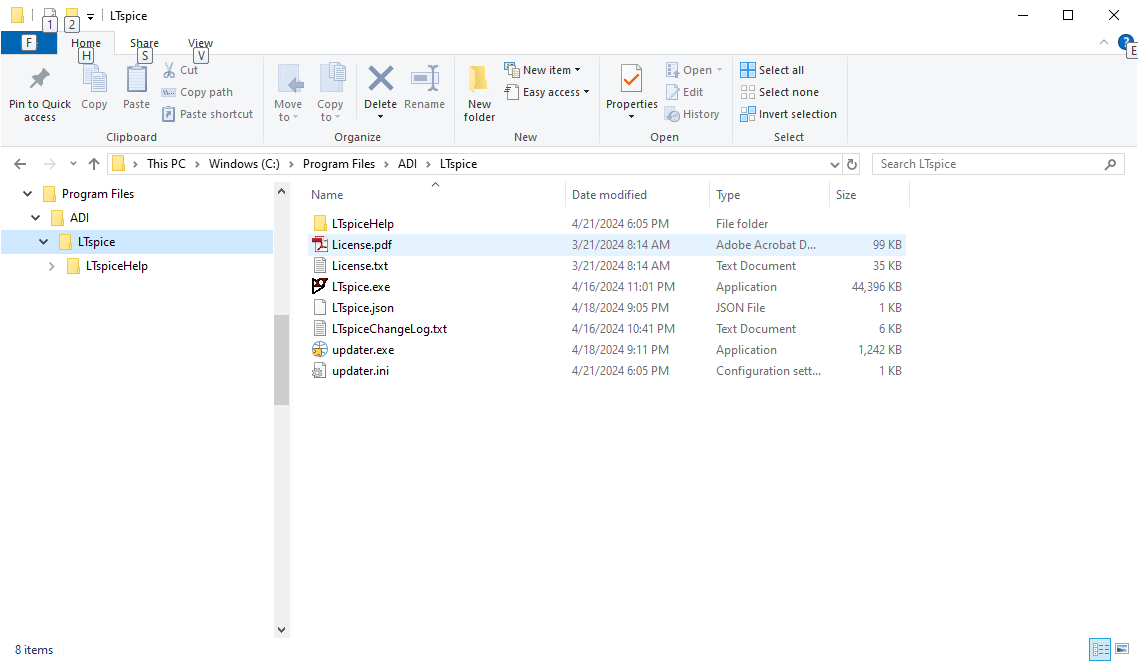The height and width of the screenshot is (662, 1138).
Task: Click the Copy button in Clipboard group
Action: (94, 89)
